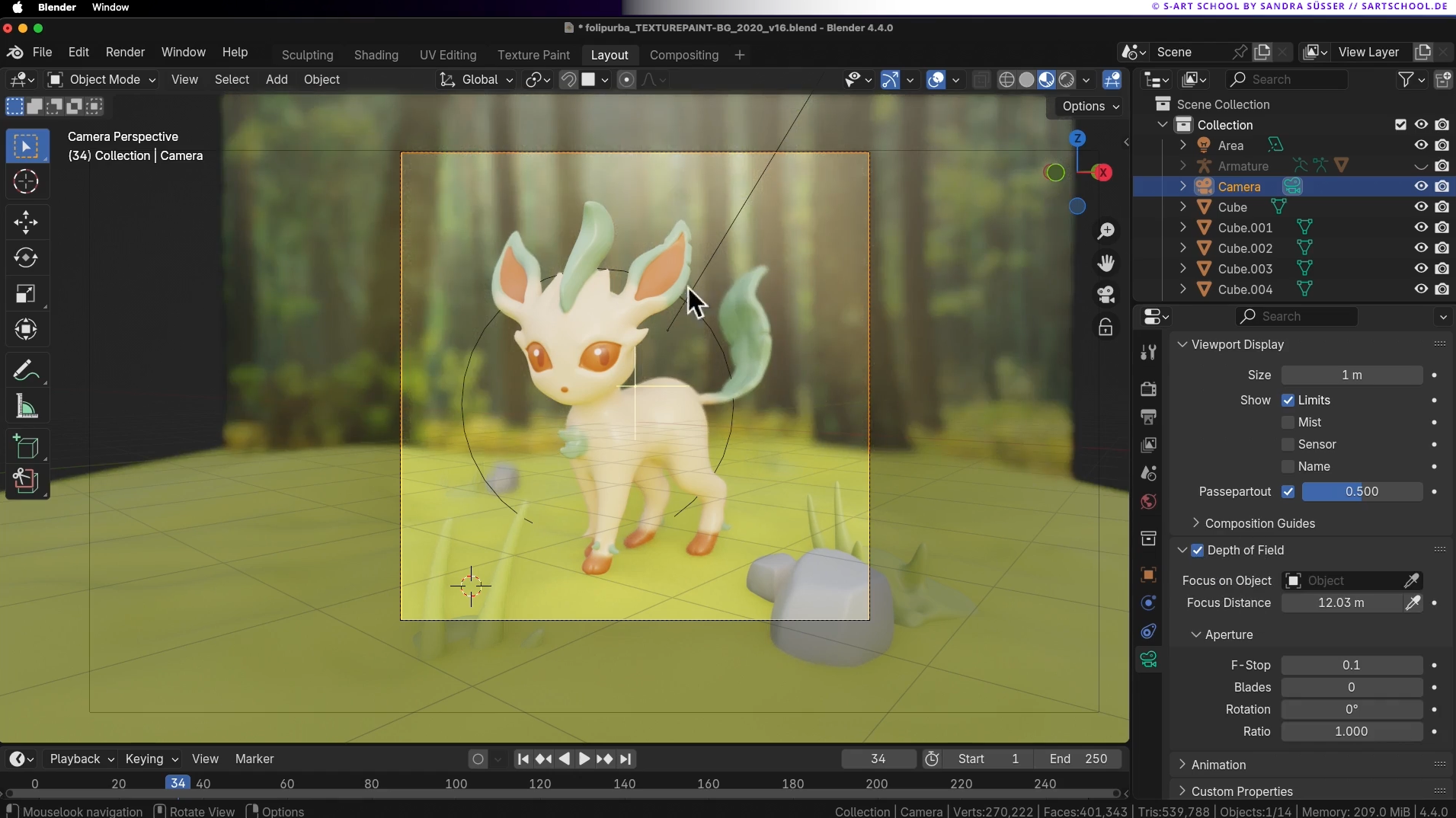
Task: Open the Scene properties tab
Action: [x=1149, y=473]
